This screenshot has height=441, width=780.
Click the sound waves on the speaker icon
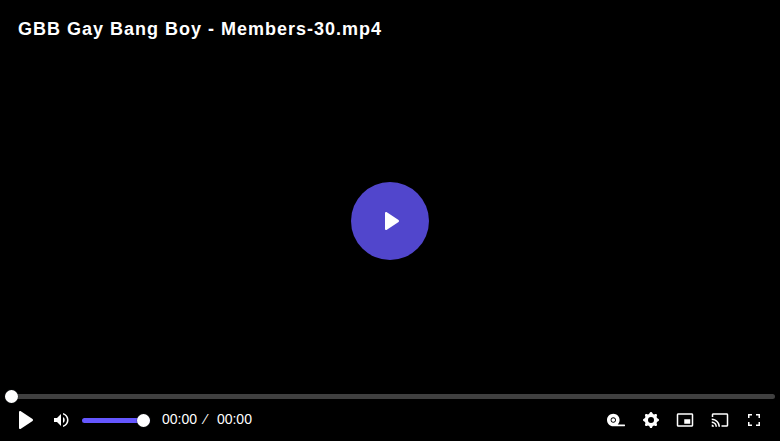pyautogui.click(x=66, y=420)
